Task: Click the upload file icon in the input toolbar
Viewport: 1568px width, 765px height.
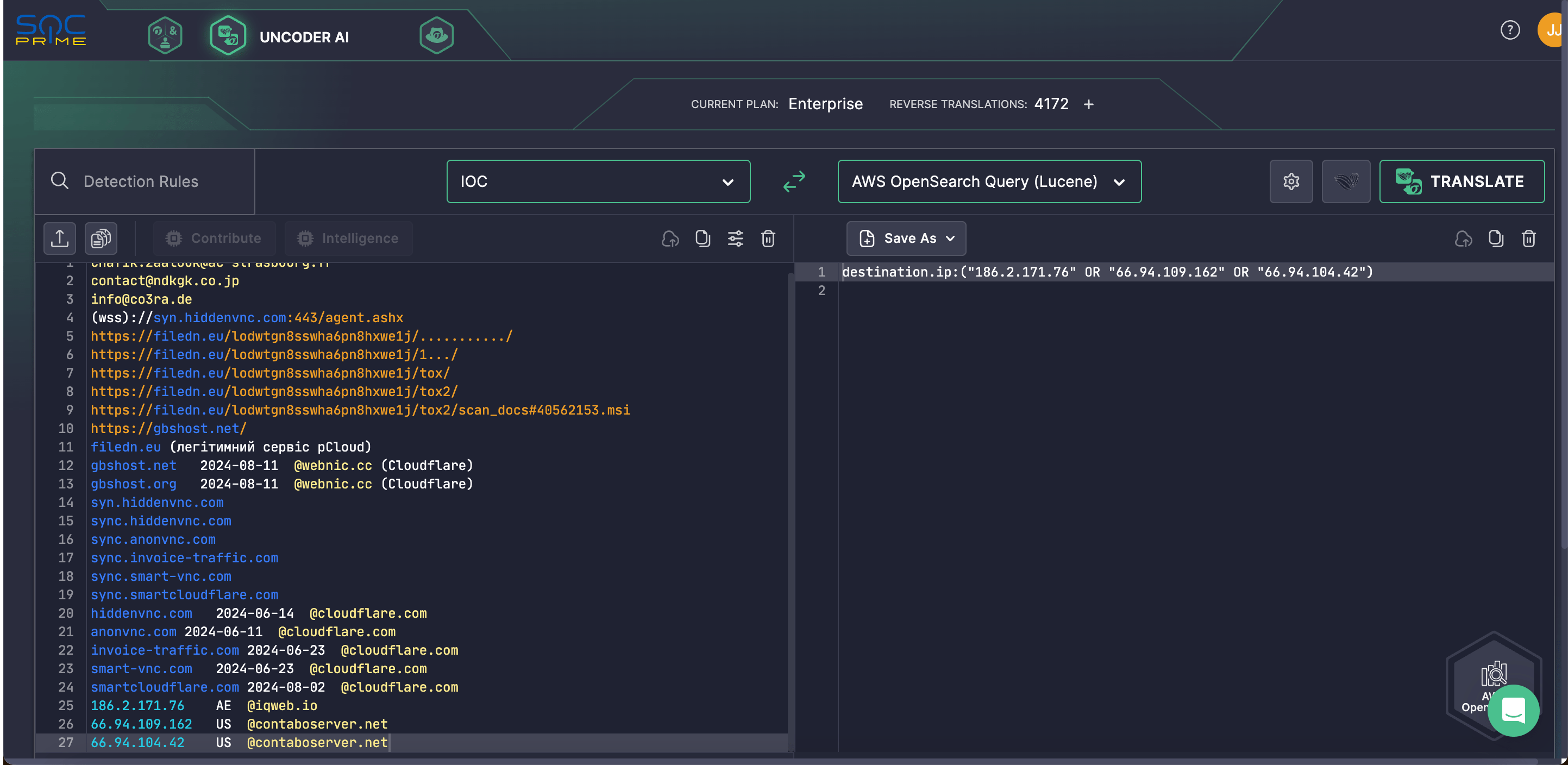Action: pos(60,238)
